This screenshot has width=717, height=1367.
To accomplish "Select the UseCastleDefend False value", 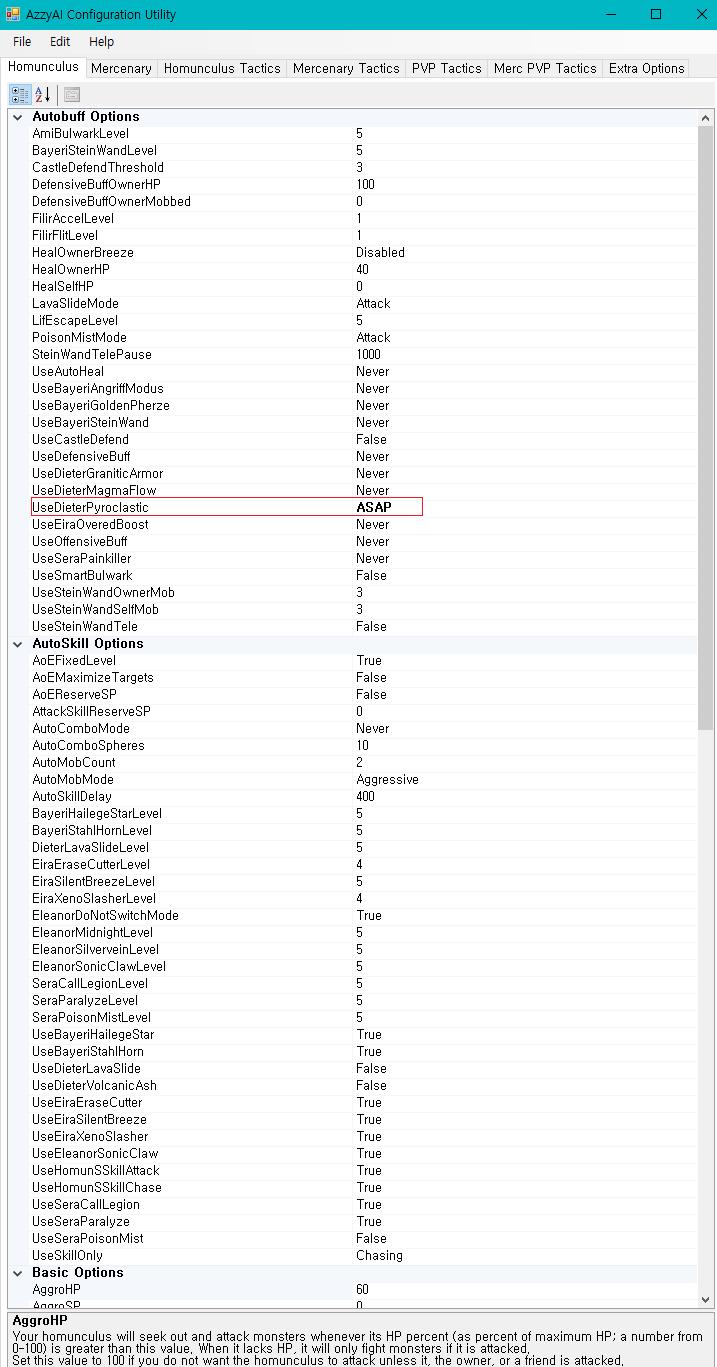I will point(371,440).
